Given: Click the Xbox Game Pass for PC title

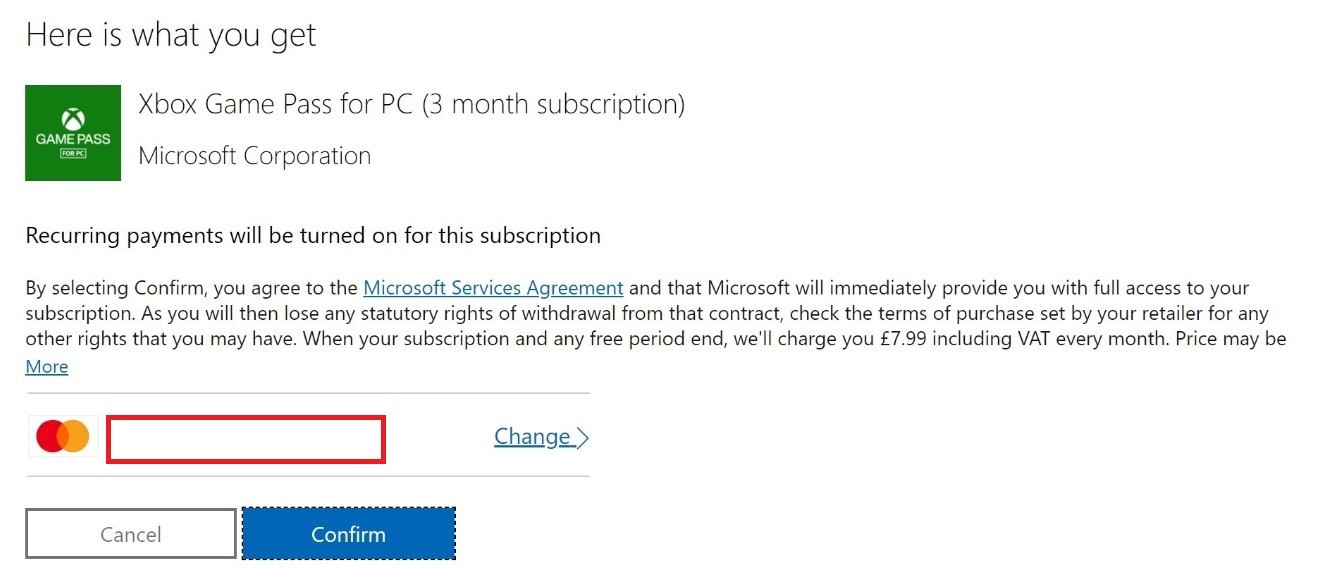Looking at the screenshot, I should pyautogui.click(x=411, y=104).
